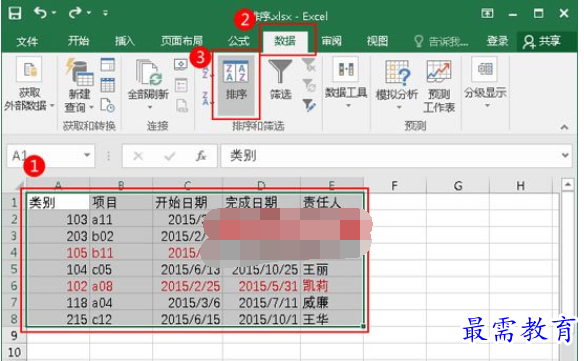The width and height of the screenshot is (584, 361).
Task: Open Customize Quick Access Toolbar dropdown
Action: click(105, 13)
